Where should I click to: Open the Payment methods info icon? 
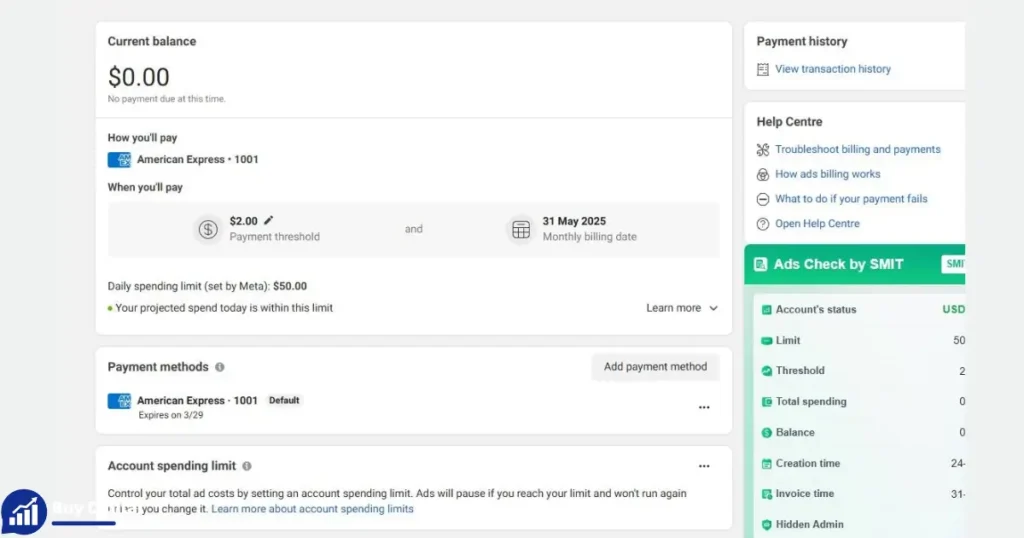click(x=220, y=367)
